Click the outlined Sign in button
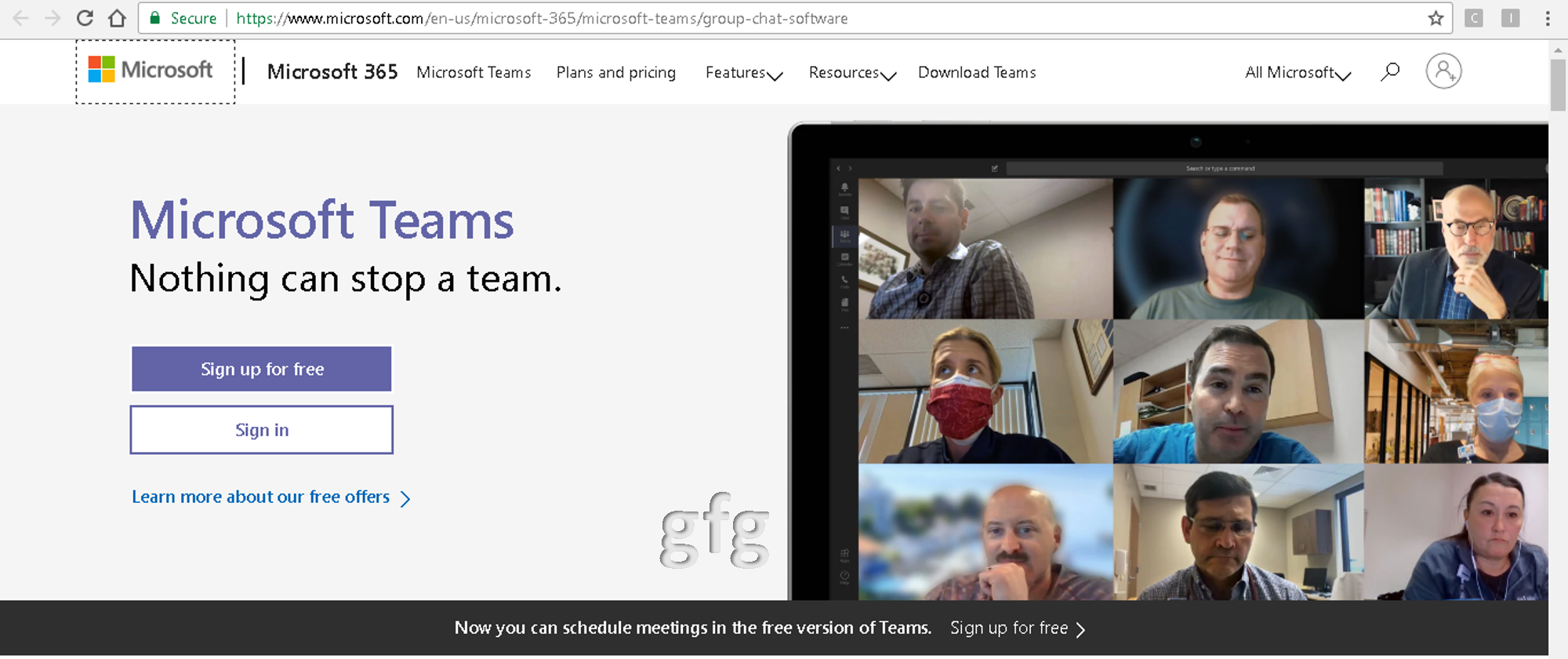The image size is (1568, 659). pos(262,430)
